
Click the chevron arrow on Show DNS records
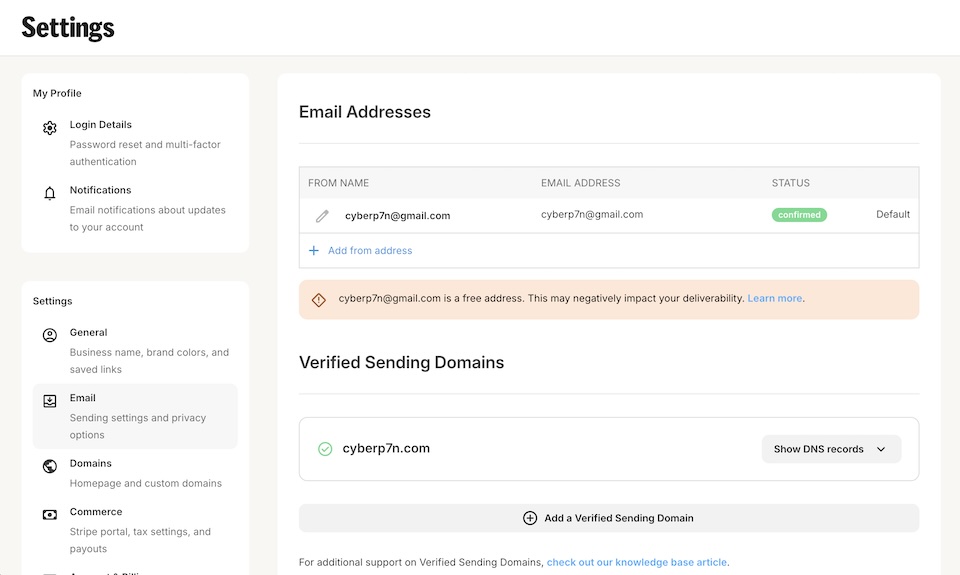coord(881,449)
